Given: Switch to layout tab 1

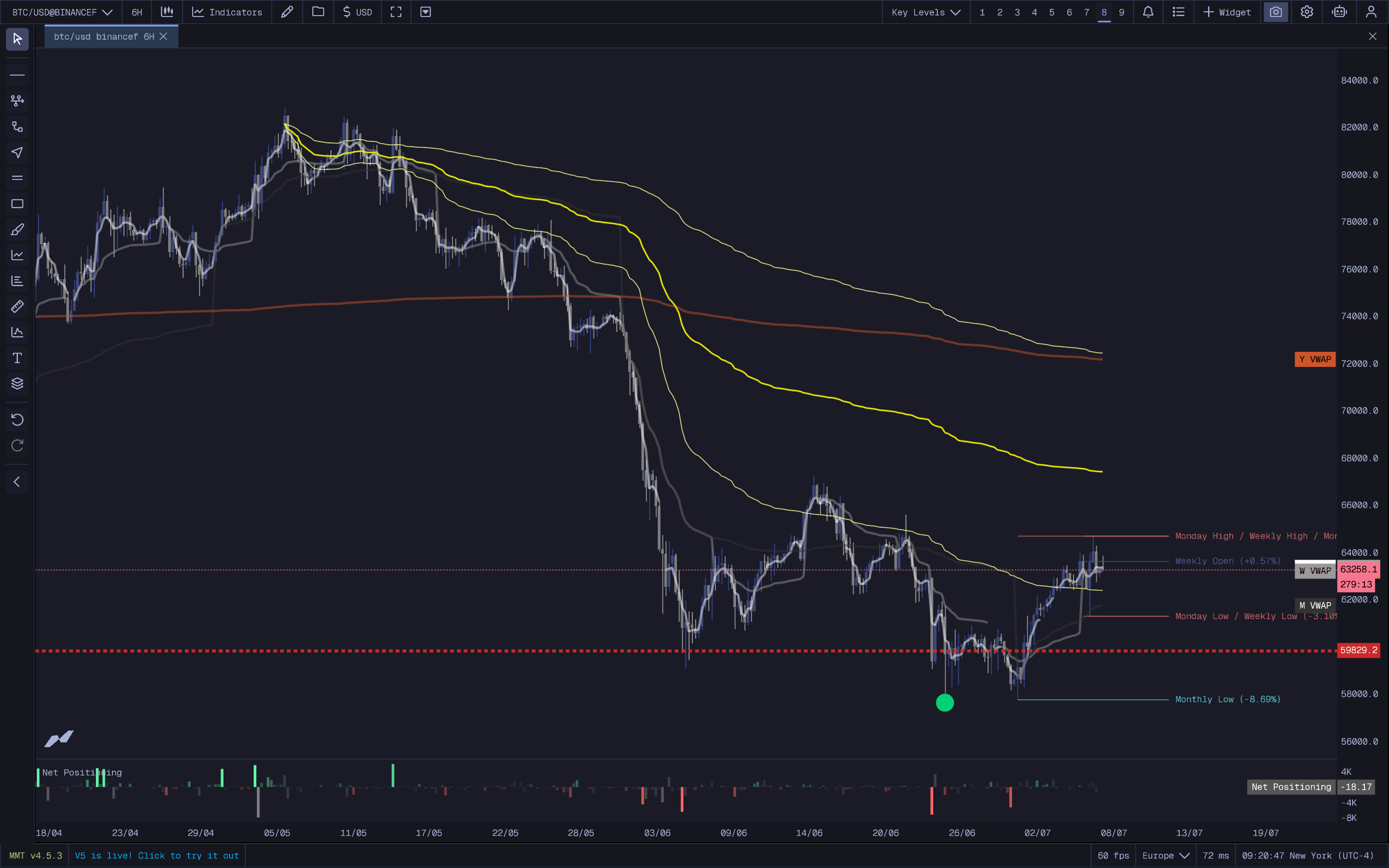Looking at the screenshot, I should (x=983, y=12).
